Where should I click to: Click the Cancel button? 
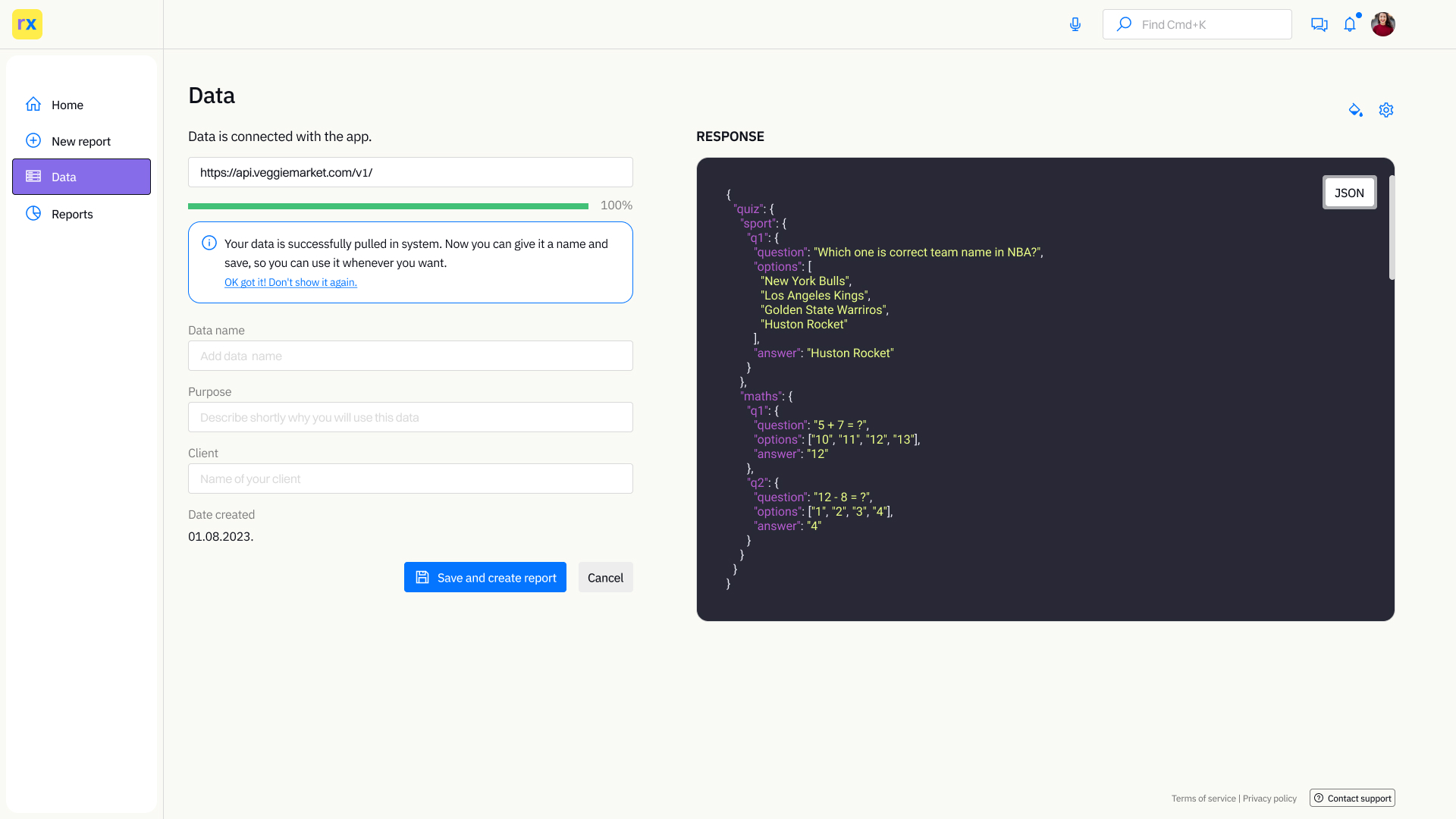tap(606, 577)
